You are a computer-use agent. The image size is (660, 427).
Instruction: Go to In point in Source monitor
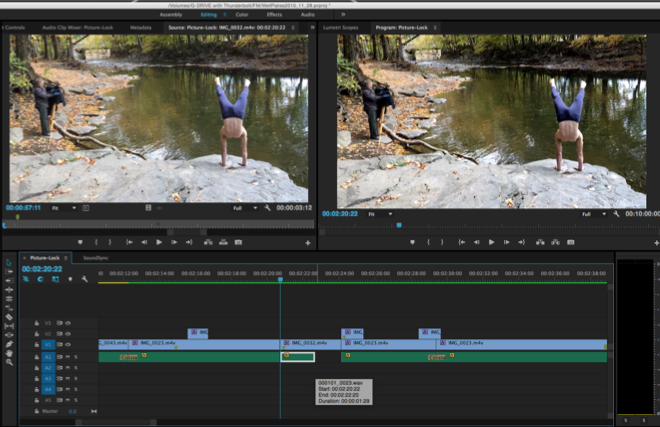[129, 242]
